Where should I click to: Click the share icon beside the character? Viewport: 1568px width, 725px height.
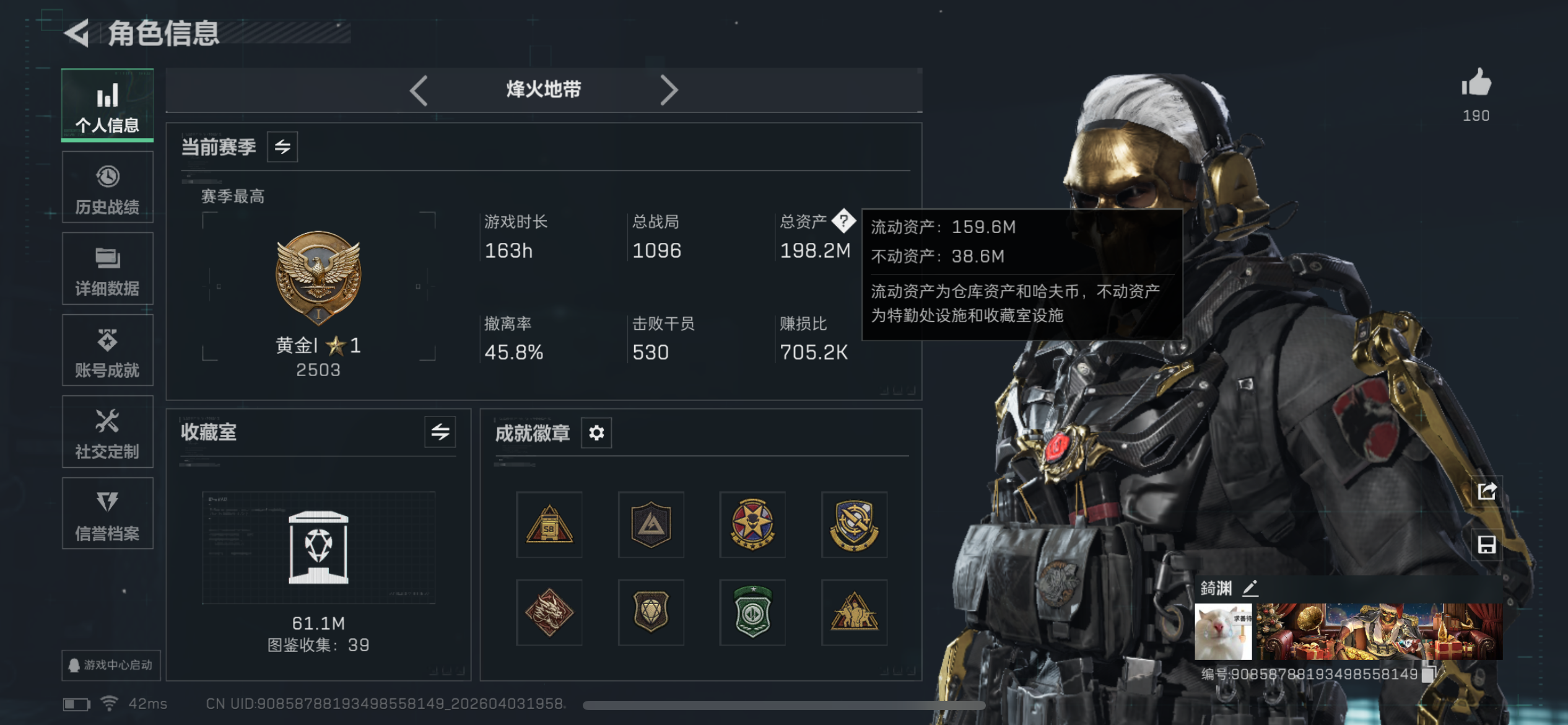click(x=1487, y=491)
